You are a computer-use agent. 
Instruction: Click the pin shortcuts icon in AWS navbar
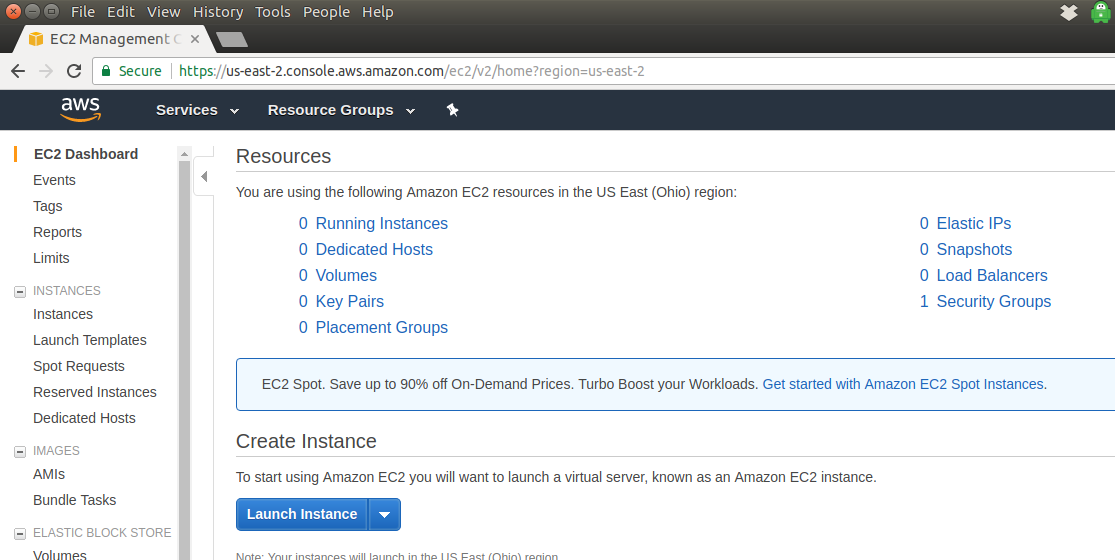[452, 110]
